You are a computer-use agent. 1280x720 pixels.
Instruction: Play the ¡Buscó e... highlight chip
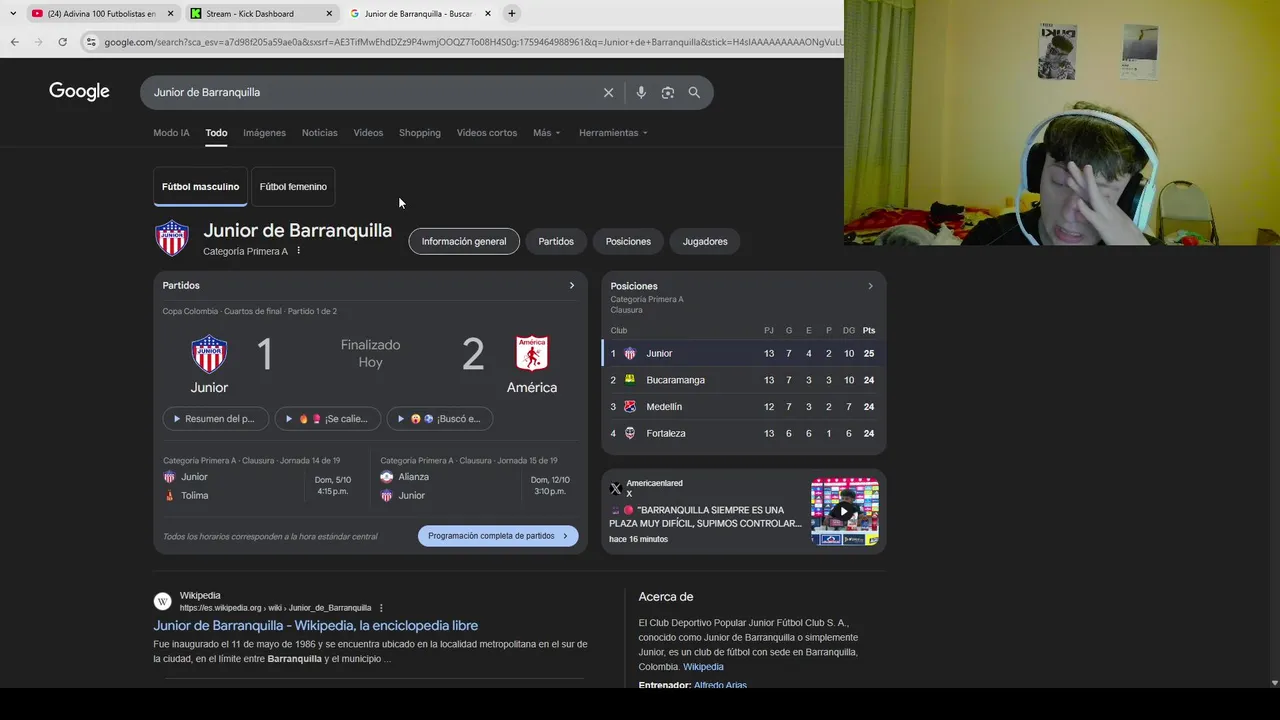(440, 419)
